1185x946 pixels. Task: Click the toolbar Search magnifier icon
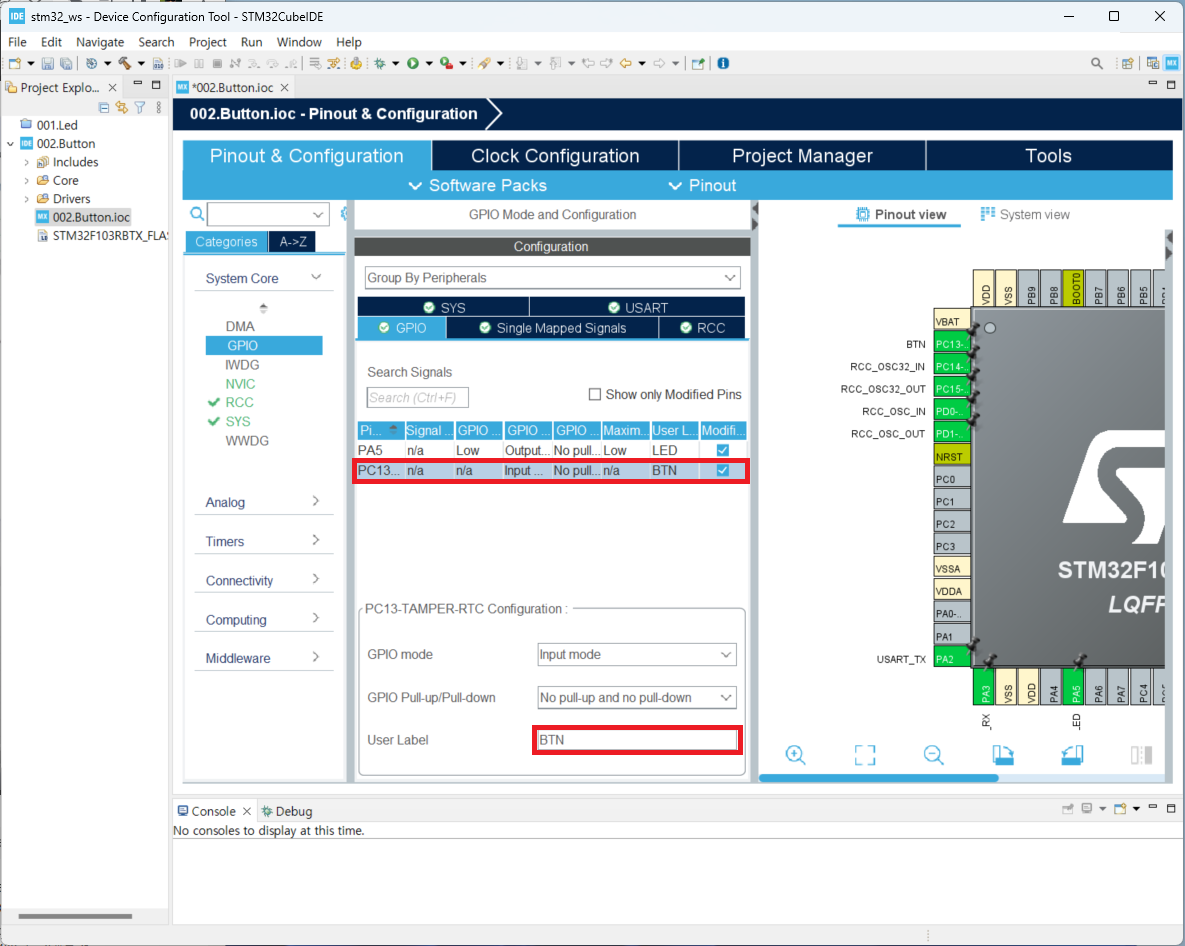point(1097,63)
